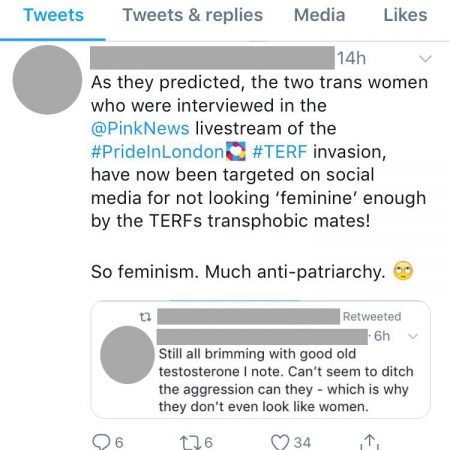Open the main tweet's chevron dropdown menu
This screenshot has width=450, height=450.
point(425,59)
